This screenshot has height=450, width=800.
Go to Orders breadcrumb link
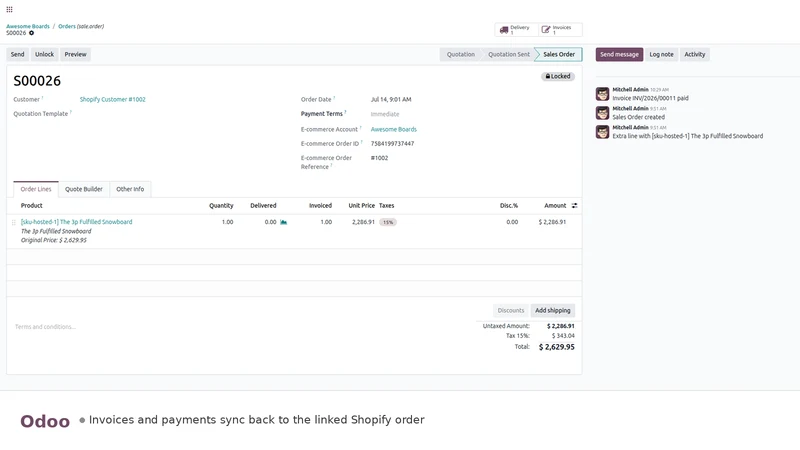(67, 26)
